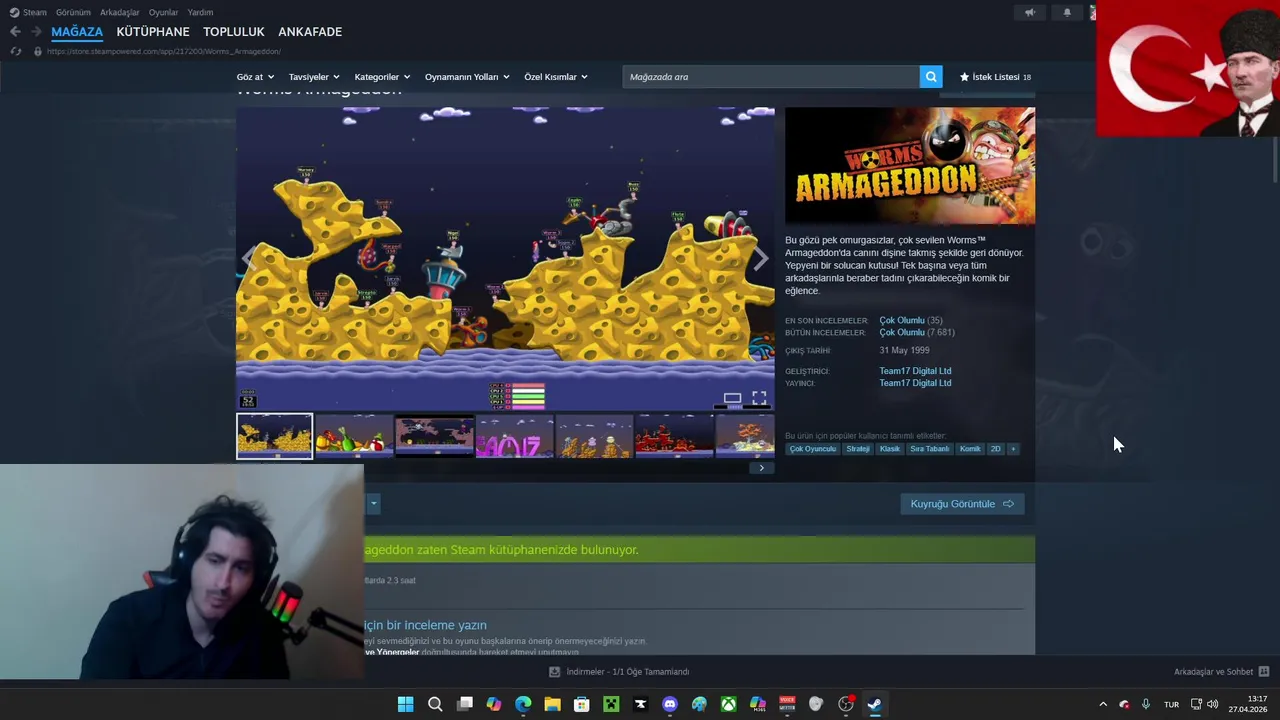Select the pink 2017 screenshot thumbnail
The width and height of the screenshot is (1280, 720).
tap(514, 436)
